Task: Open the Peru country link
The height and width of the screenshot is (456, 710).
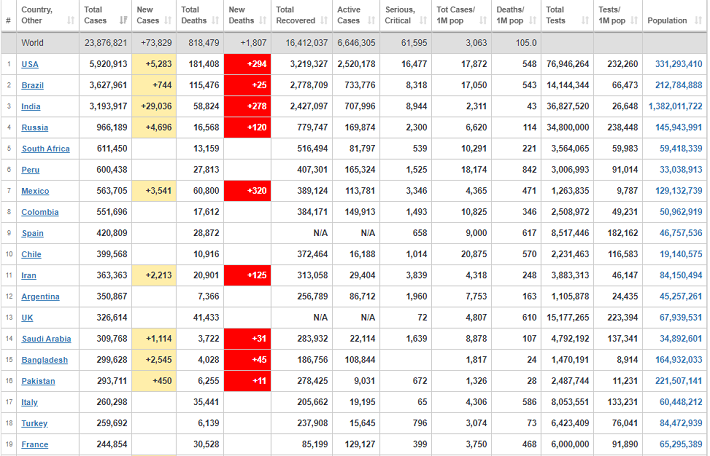Action: click(30, 170)
